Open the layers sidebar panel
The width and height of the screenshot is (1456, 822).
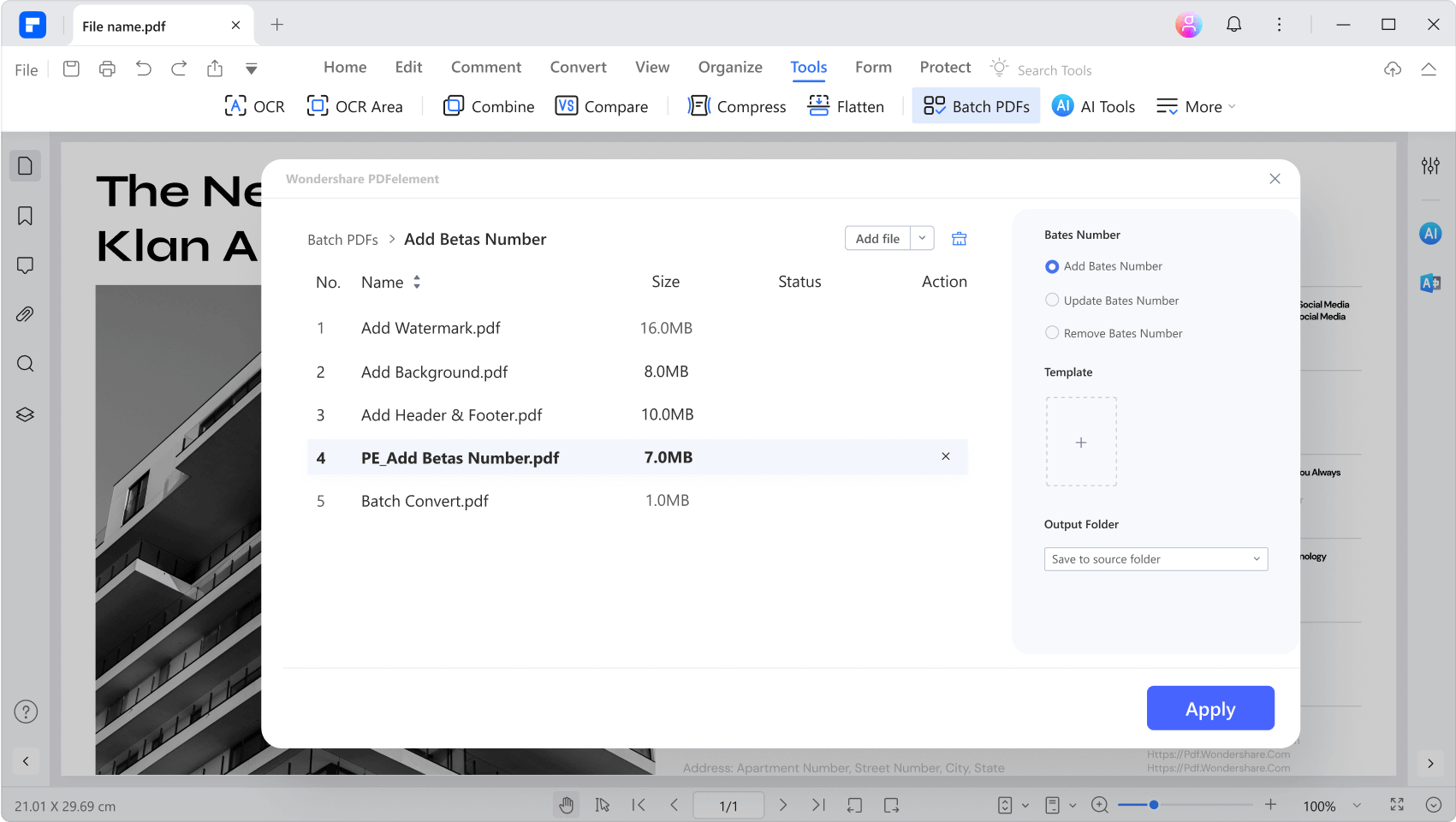[x=25, y=414]
